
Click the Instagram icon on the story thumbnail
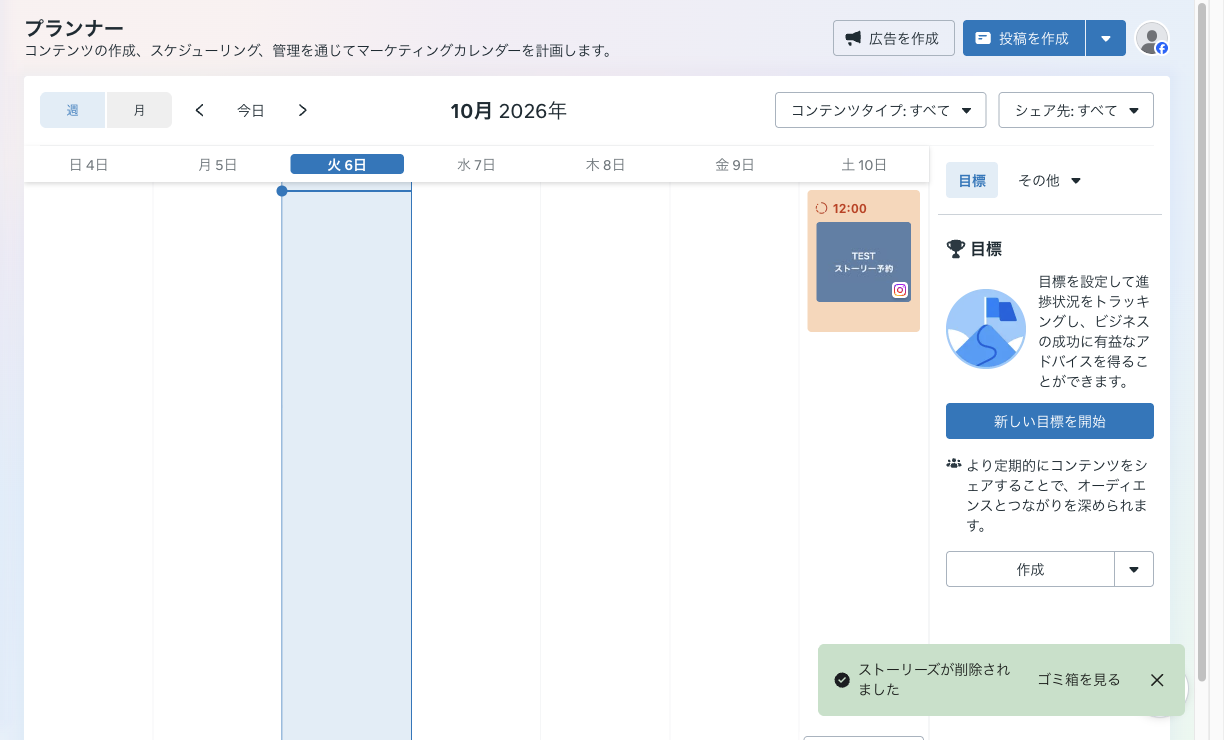pyautogui.click(x=900, y=290)
